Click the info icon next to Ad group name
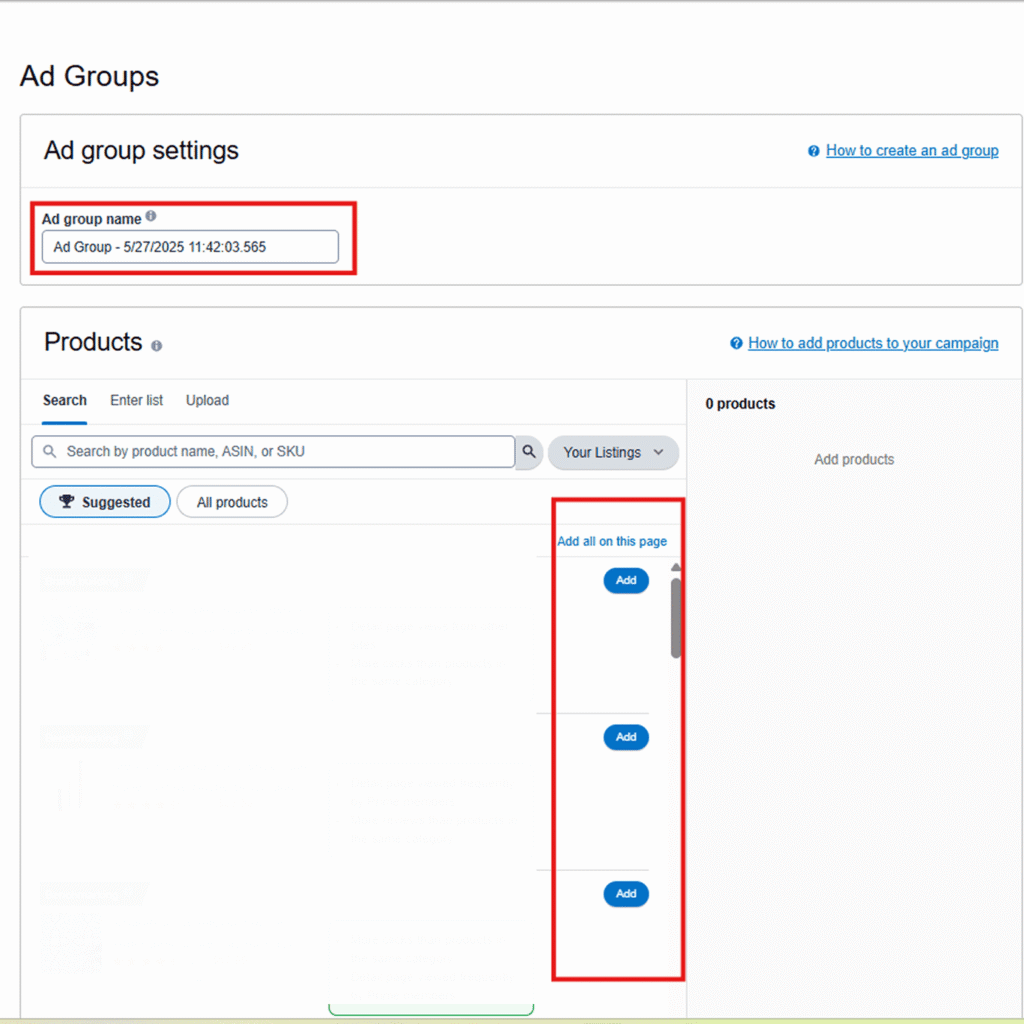The height and width of the screenshot is (1024, 1024). click(150, 214)
